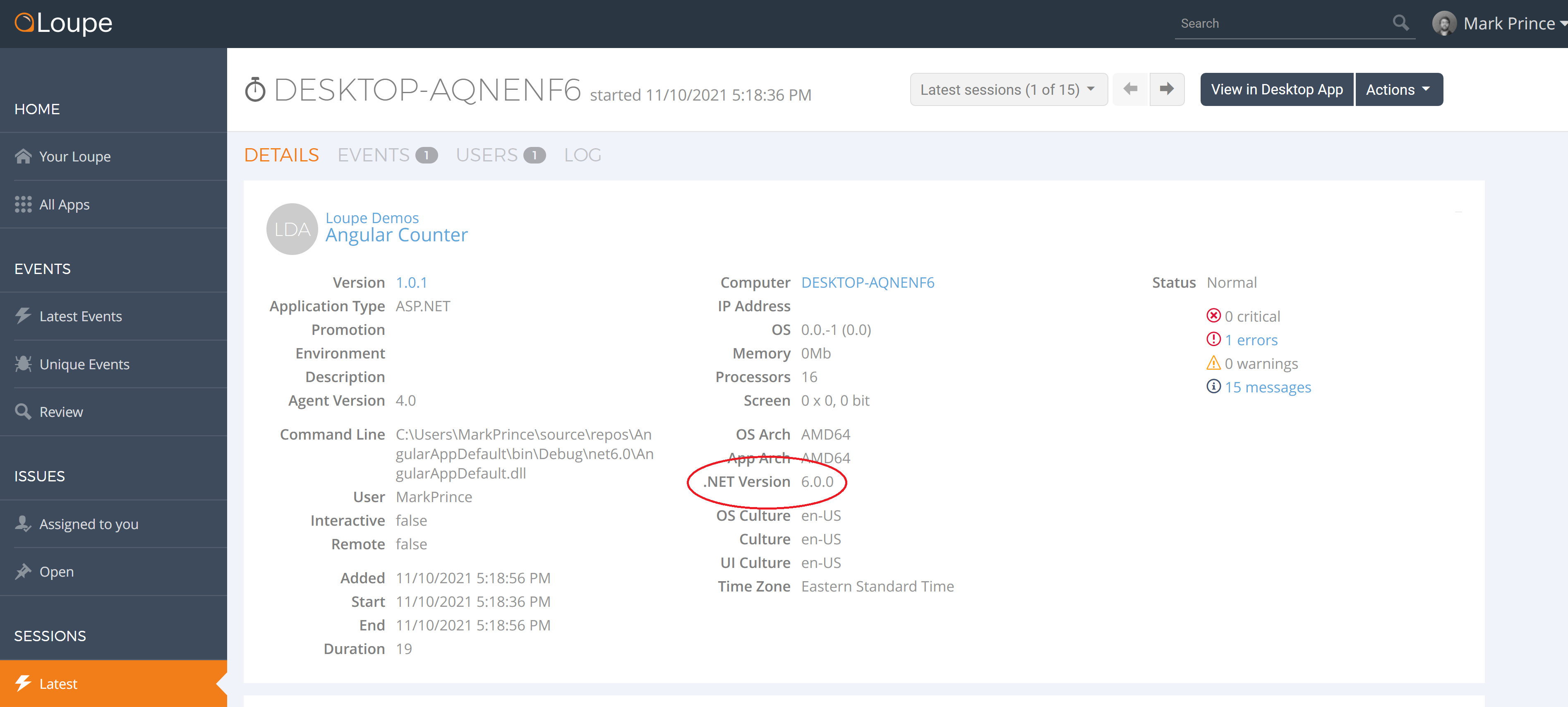Expand Latest sessions (1 of 15) dropdown

(x=1009, y=89)
